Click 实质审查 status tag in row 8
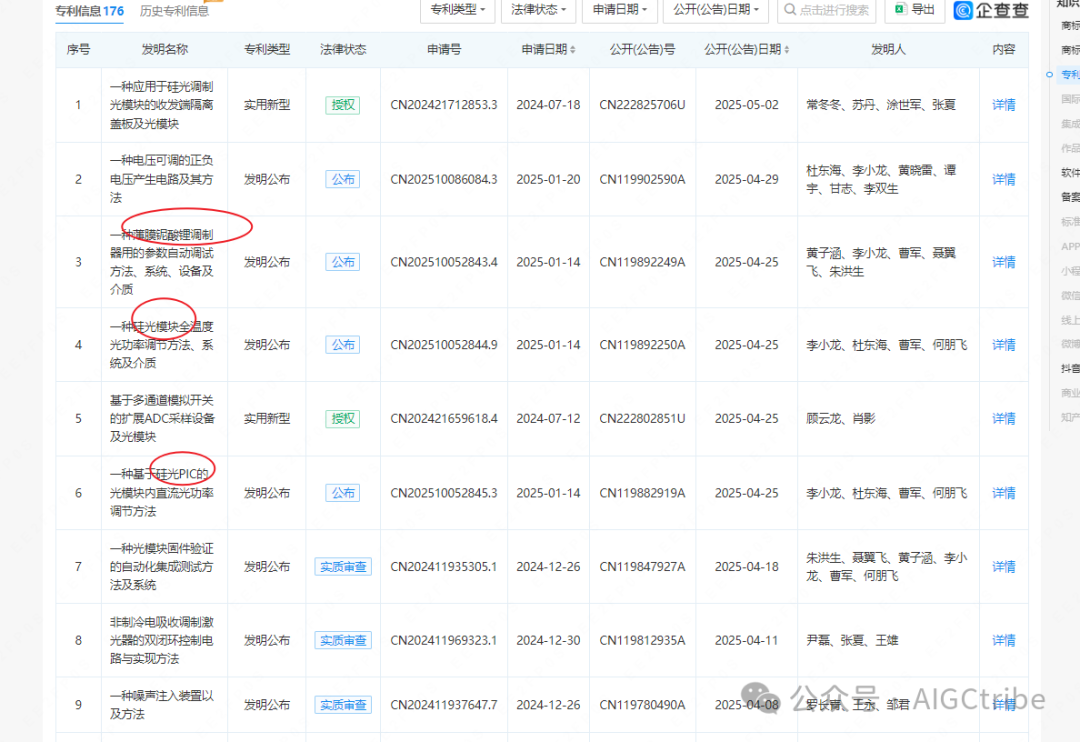The width and height of the screenshot is (1080, 742). click(343, 640)
